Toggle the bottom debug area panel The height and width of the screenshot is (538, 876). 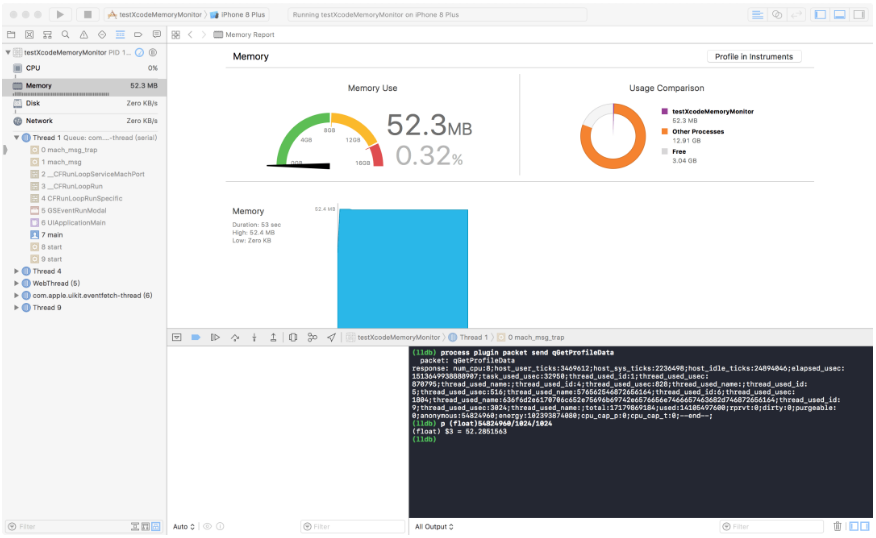tap(840, 15)
